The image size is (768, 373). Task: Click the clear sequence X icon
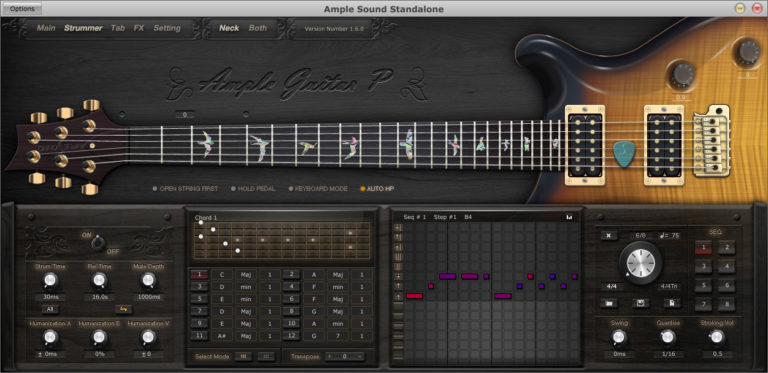point(609,235)
